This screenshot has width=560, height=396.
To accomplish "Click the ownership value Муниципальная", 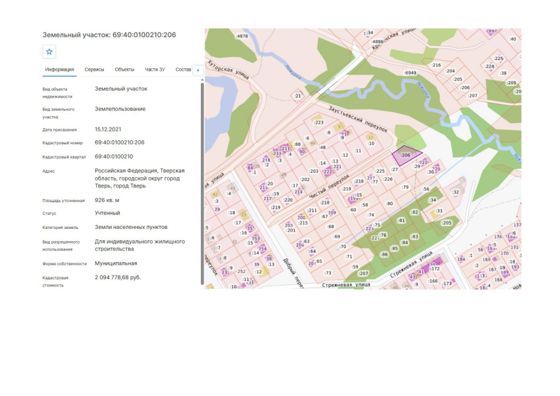I will tap(116, 263).
